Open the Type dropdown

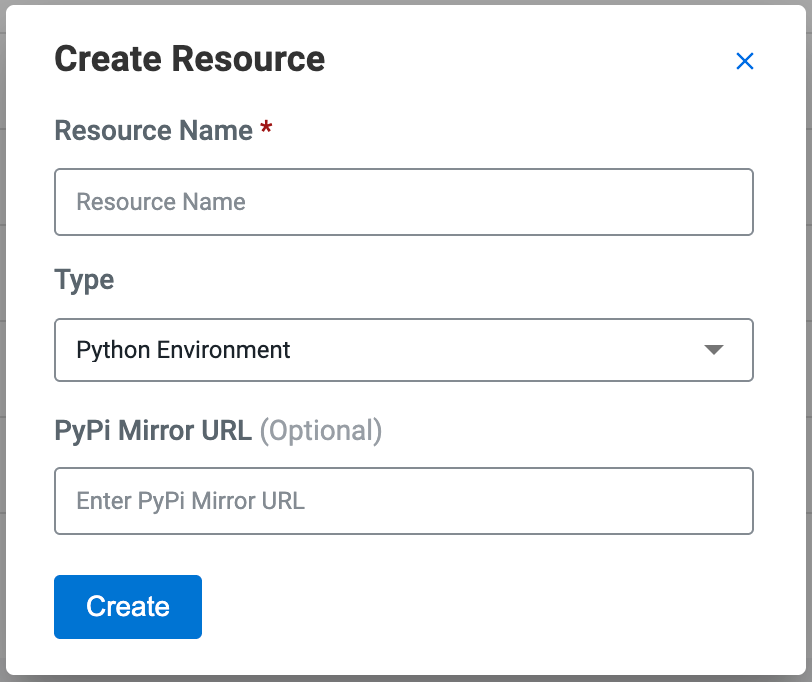(403, 350)
